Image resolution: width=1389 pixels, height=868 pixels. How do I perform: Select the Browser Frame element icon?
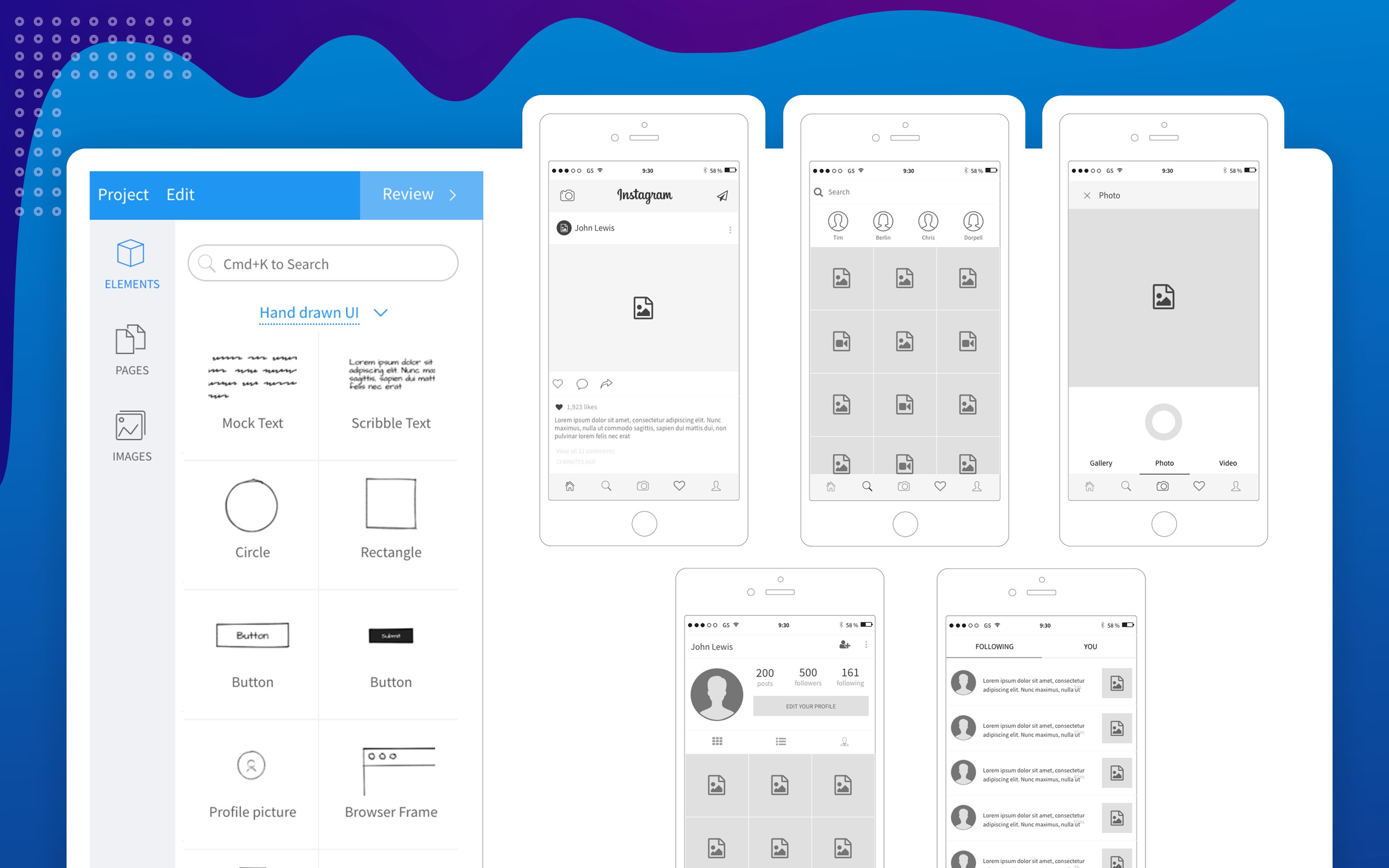pyautogui.click(x=391, y=765)
